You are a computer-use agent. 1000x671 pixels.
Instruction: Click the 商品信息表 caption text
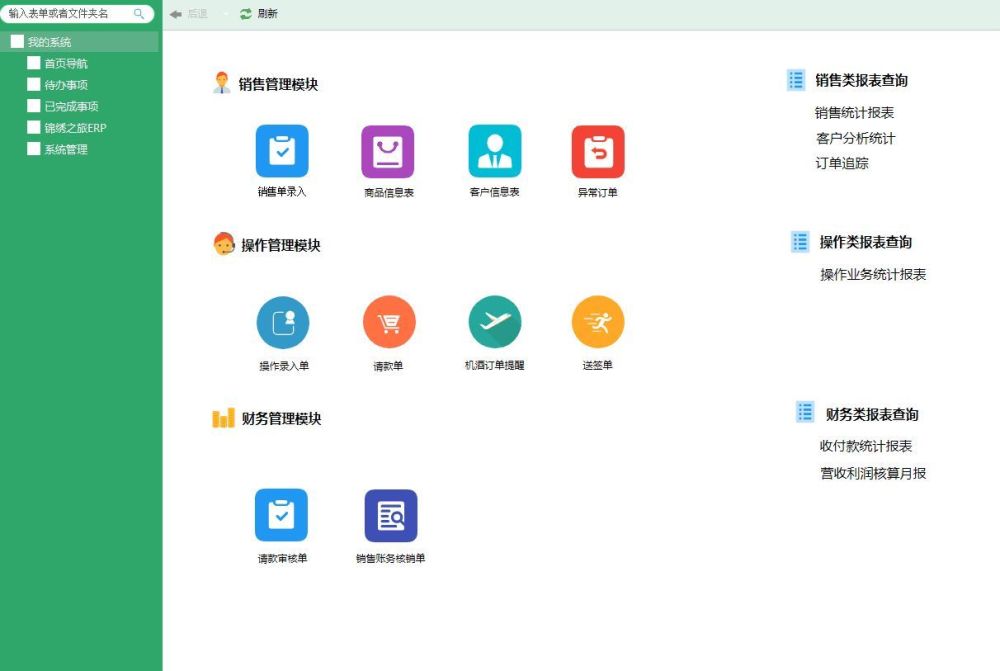click(x=389, y=192)
